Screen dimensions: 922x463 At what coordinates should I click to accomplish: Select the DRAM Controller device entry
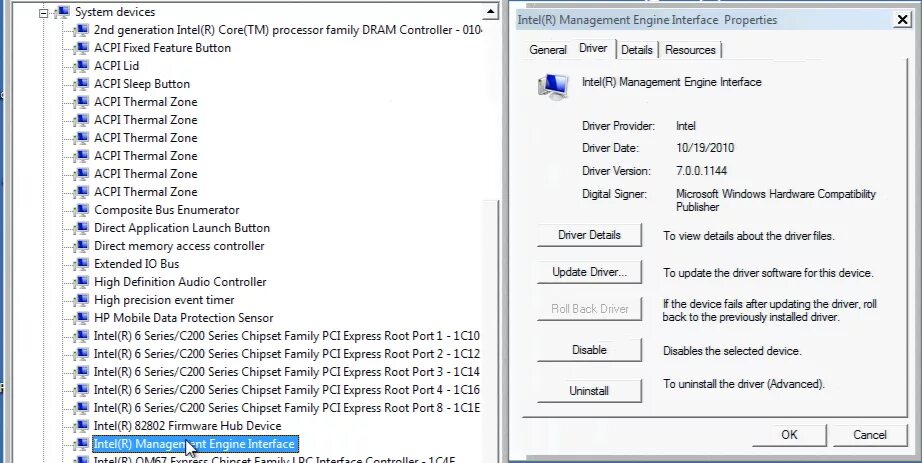288,30
